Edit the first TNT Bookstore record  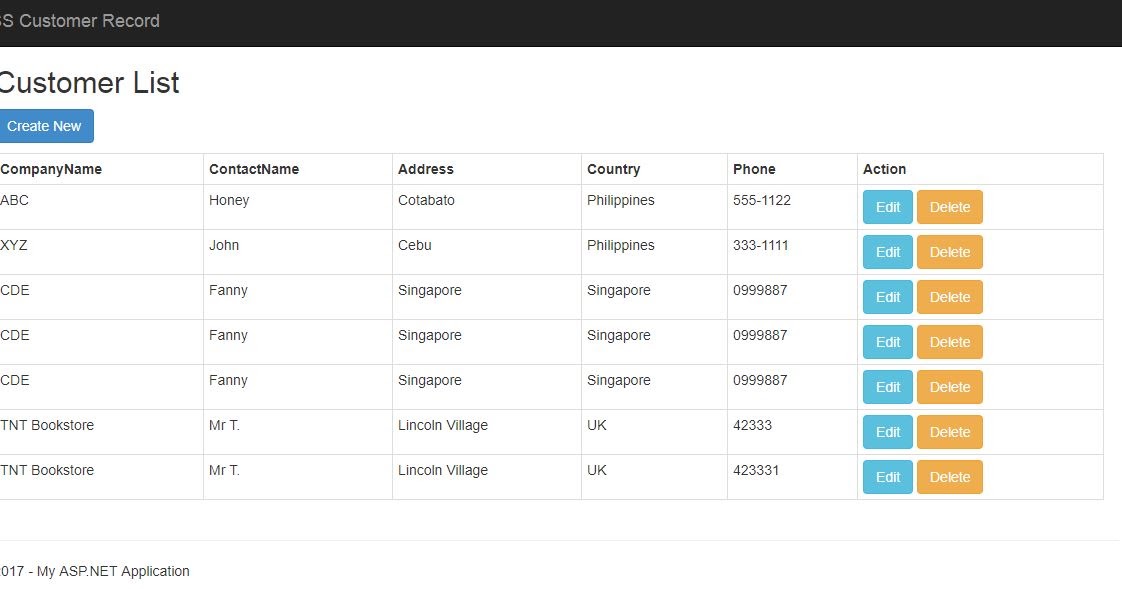click(x=887, y=432)
